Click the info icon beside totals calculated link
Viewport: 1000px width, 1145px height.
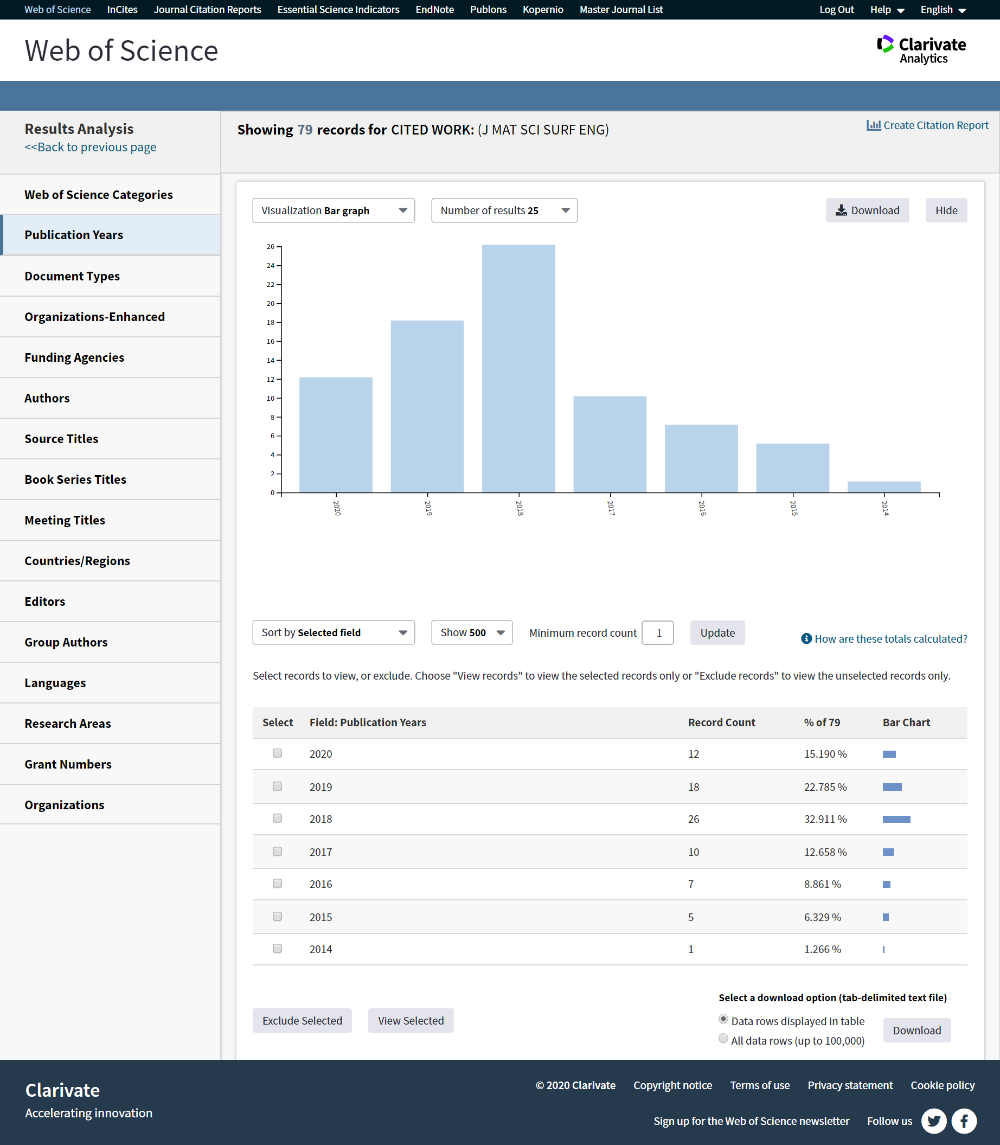click(806, 638)
